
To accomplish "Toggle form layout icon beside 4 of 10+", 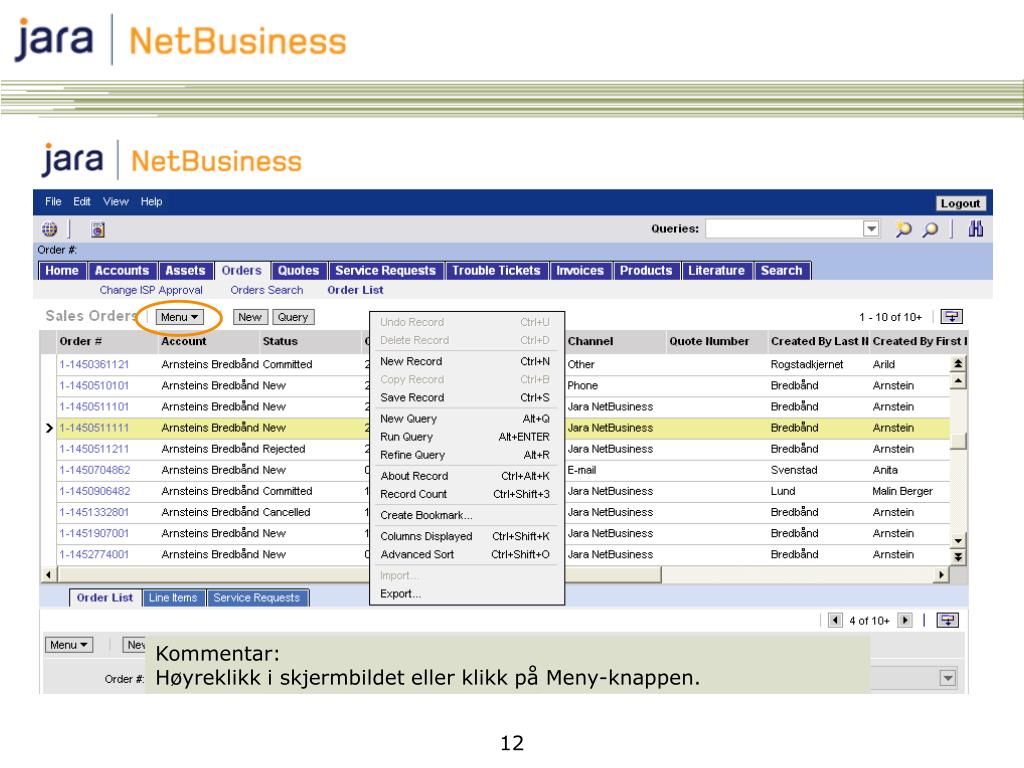I will 948,620.
